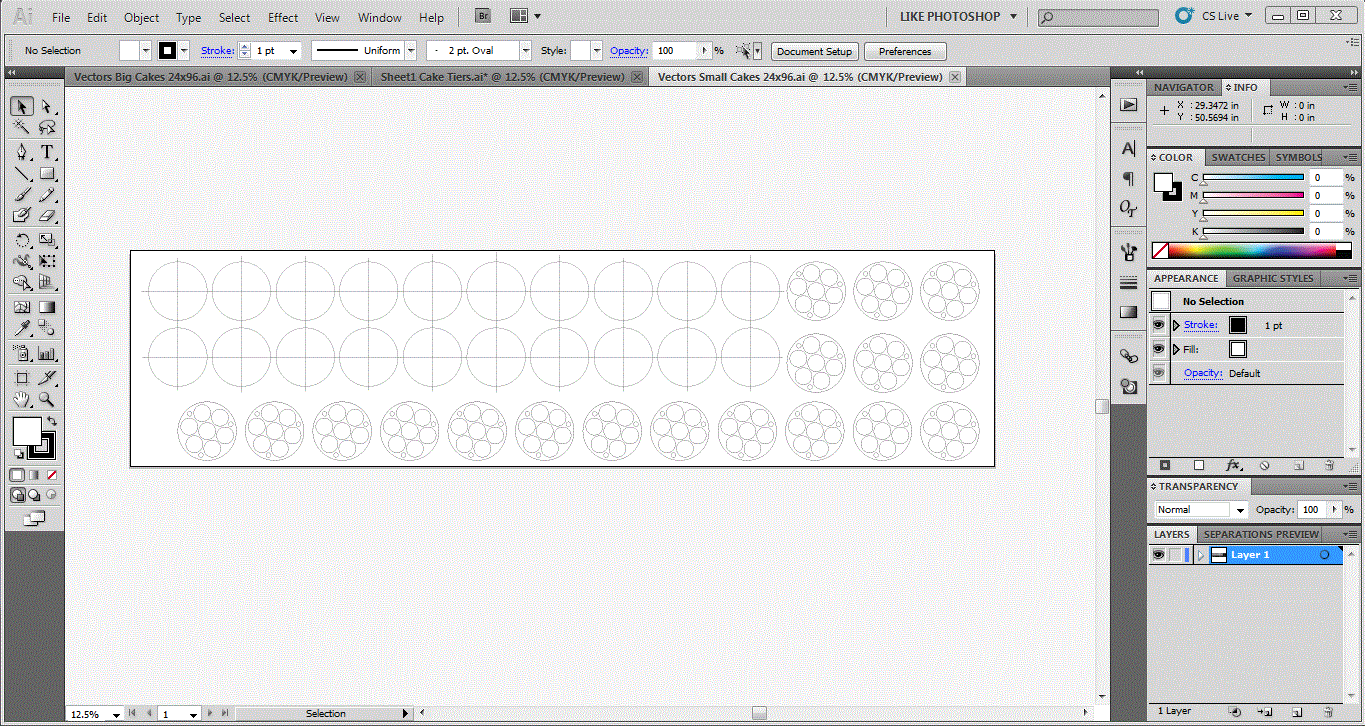Image resolution: width=1365 pixels, height=726 pixels.
Task: Switch to Vectors Big Cakes 24x96.ai tab
Action: pyautogui.click(x=211, y=77)
